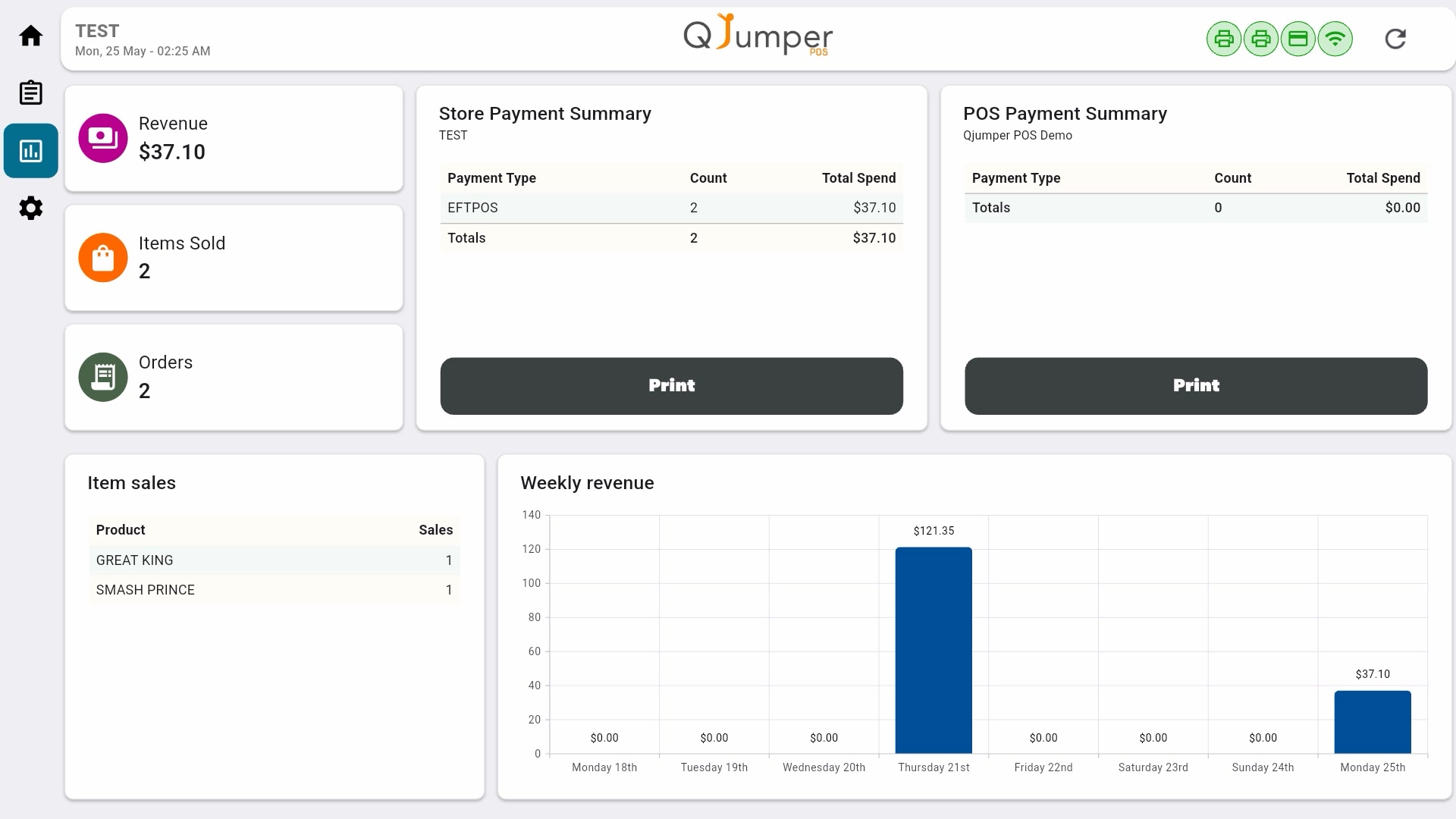Click the POS Payment Summary heading
1456x819 pixels.
click(1065, 114)
